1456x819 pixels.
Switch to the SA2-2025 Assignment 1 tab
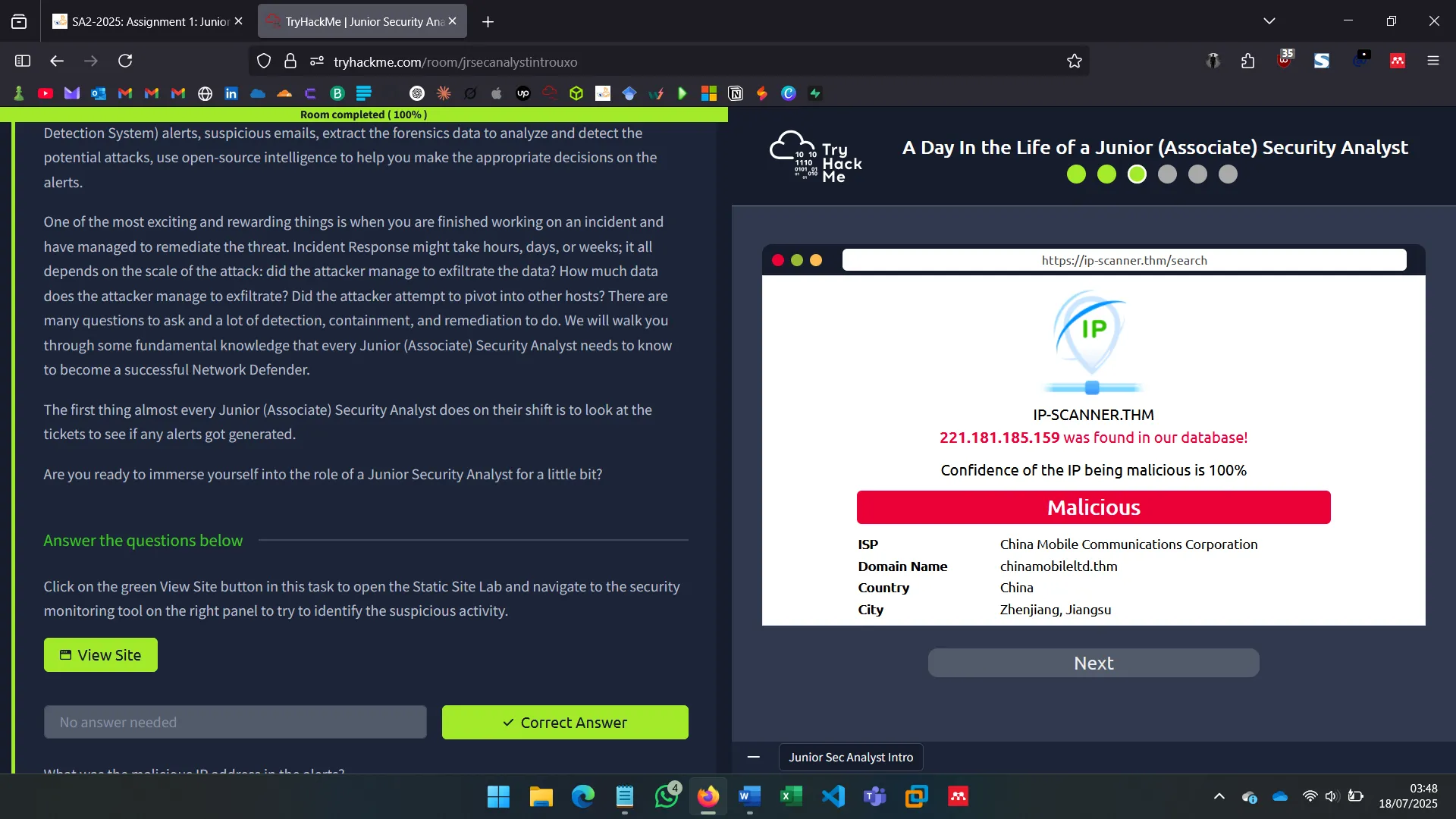[x=144, y=21]
